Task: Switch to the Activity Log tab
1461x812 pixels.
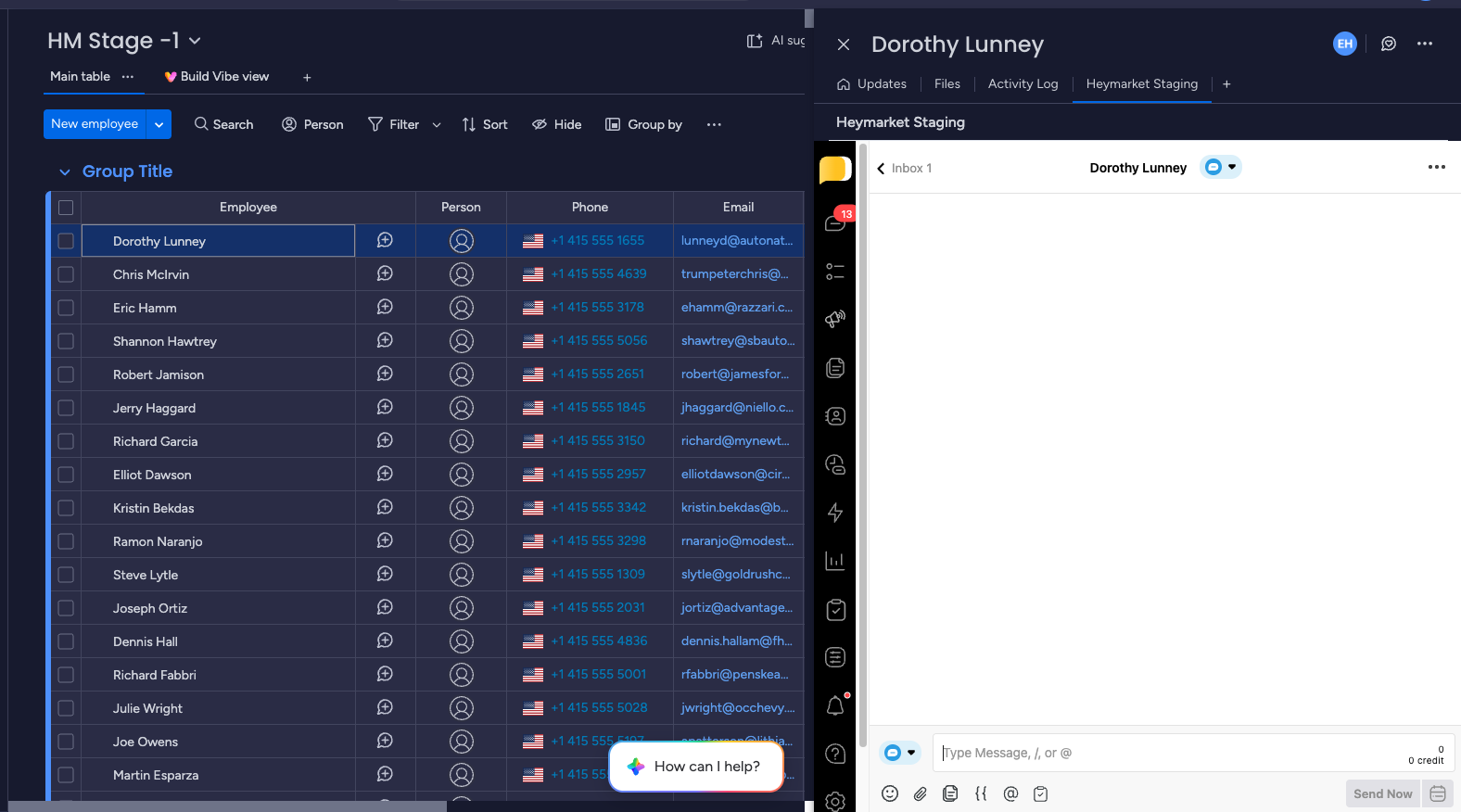Action: [x=1023, y=84]
